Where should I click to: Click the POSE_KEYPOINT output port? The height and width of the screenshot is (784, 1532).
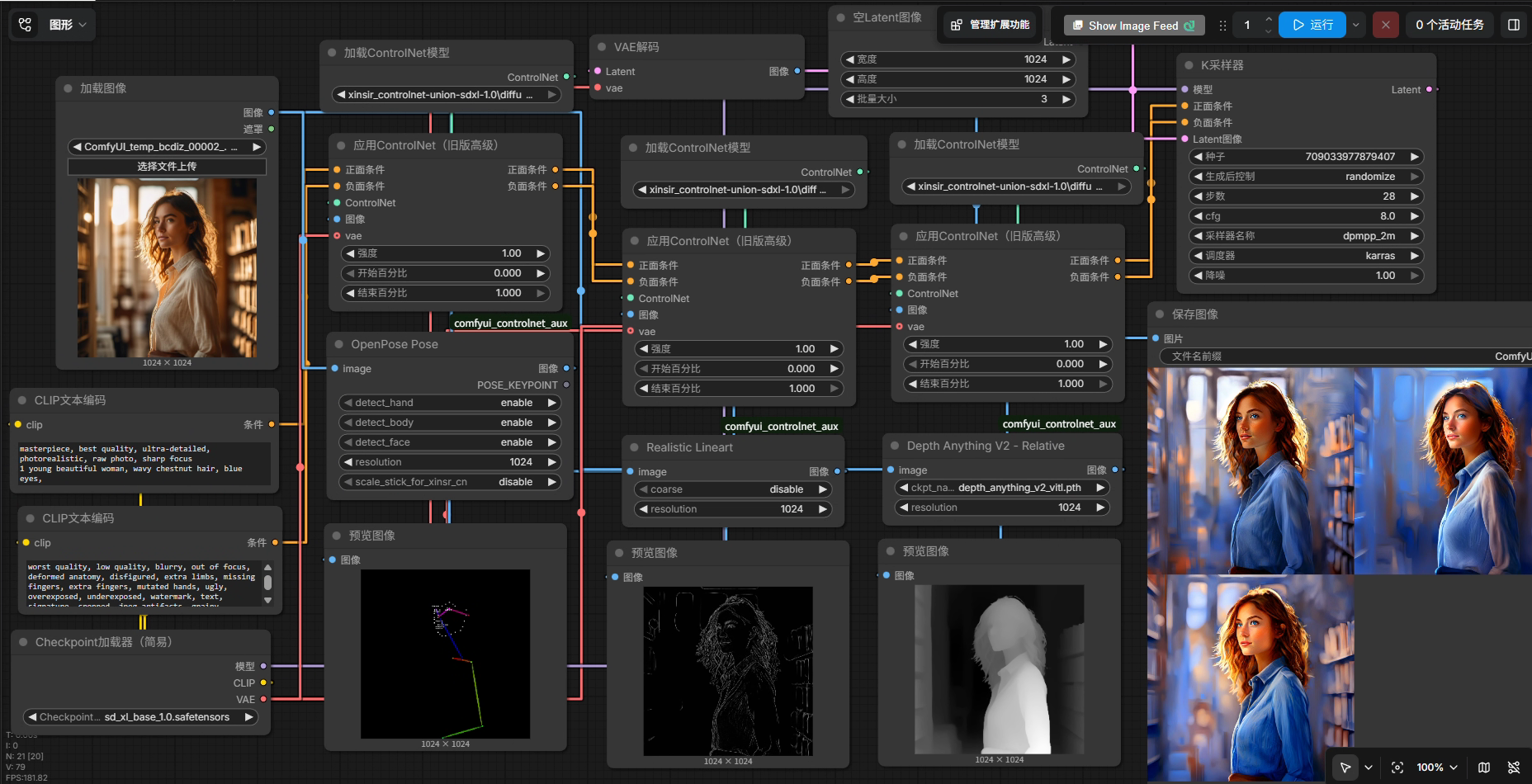click(x=565, y=385)
